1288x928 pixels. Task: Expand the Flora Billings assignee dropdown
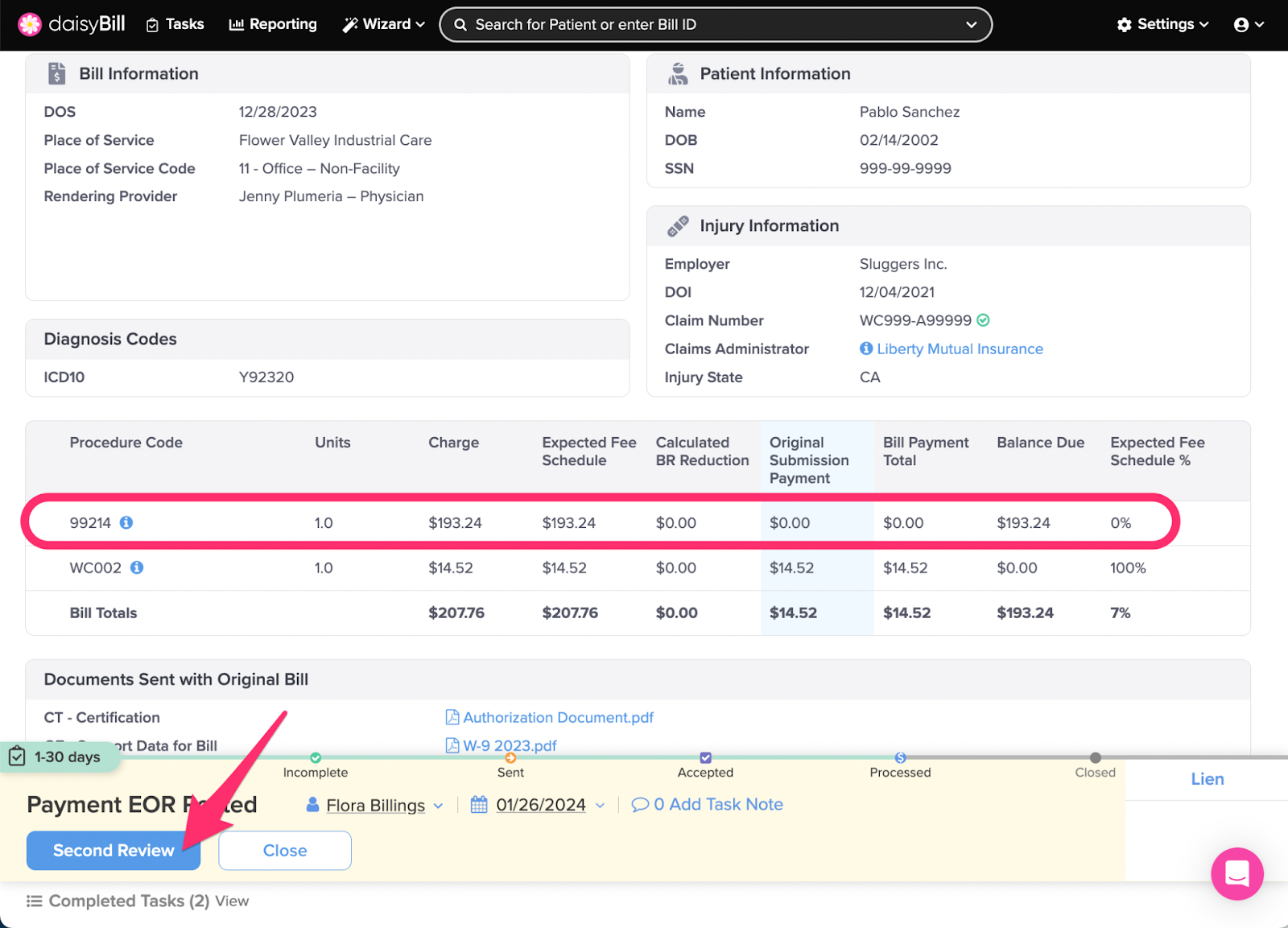pos(375,806)
